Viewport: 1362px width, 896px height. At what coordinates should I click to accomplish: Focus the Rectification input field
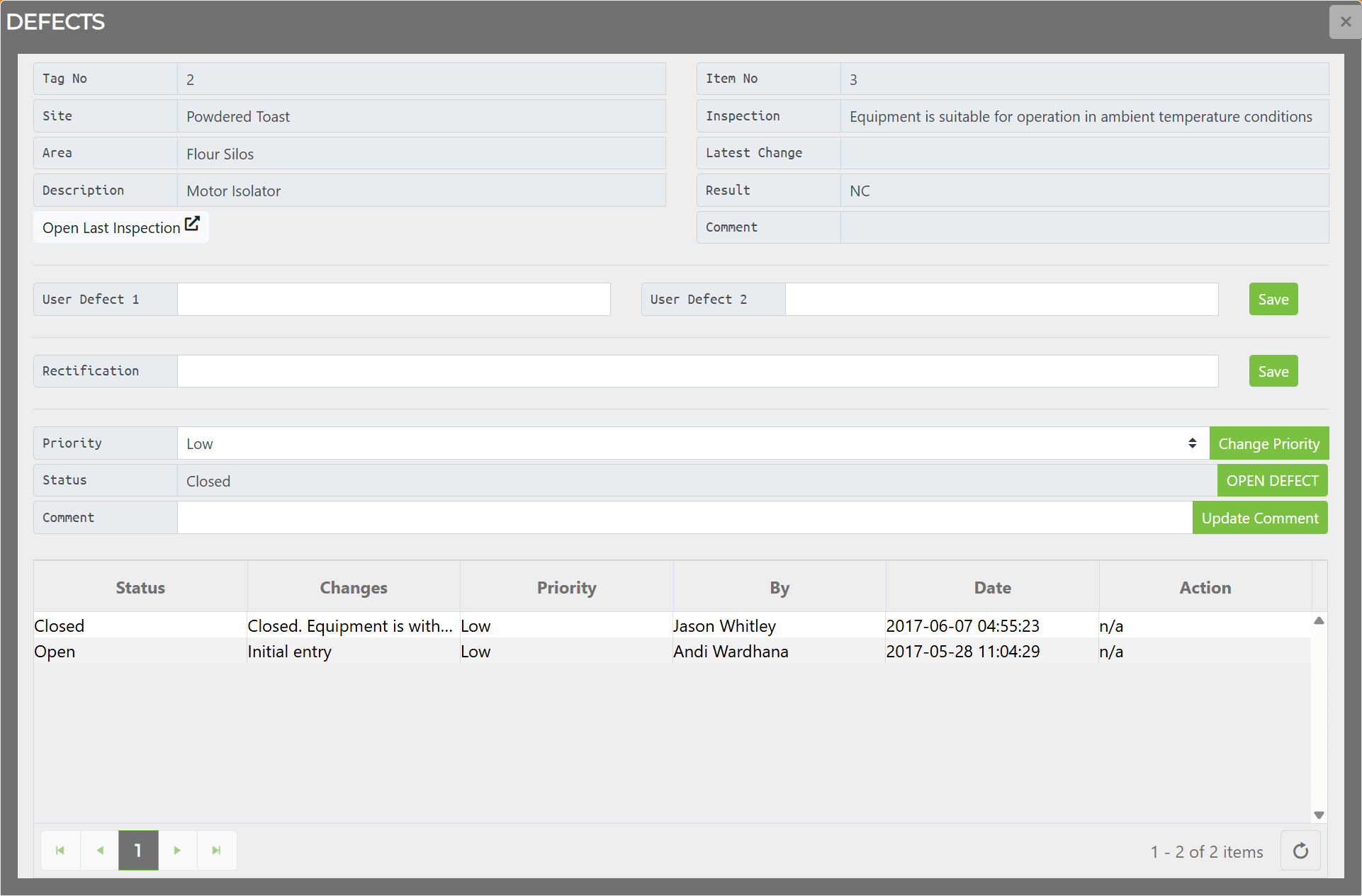coord(698,371)
